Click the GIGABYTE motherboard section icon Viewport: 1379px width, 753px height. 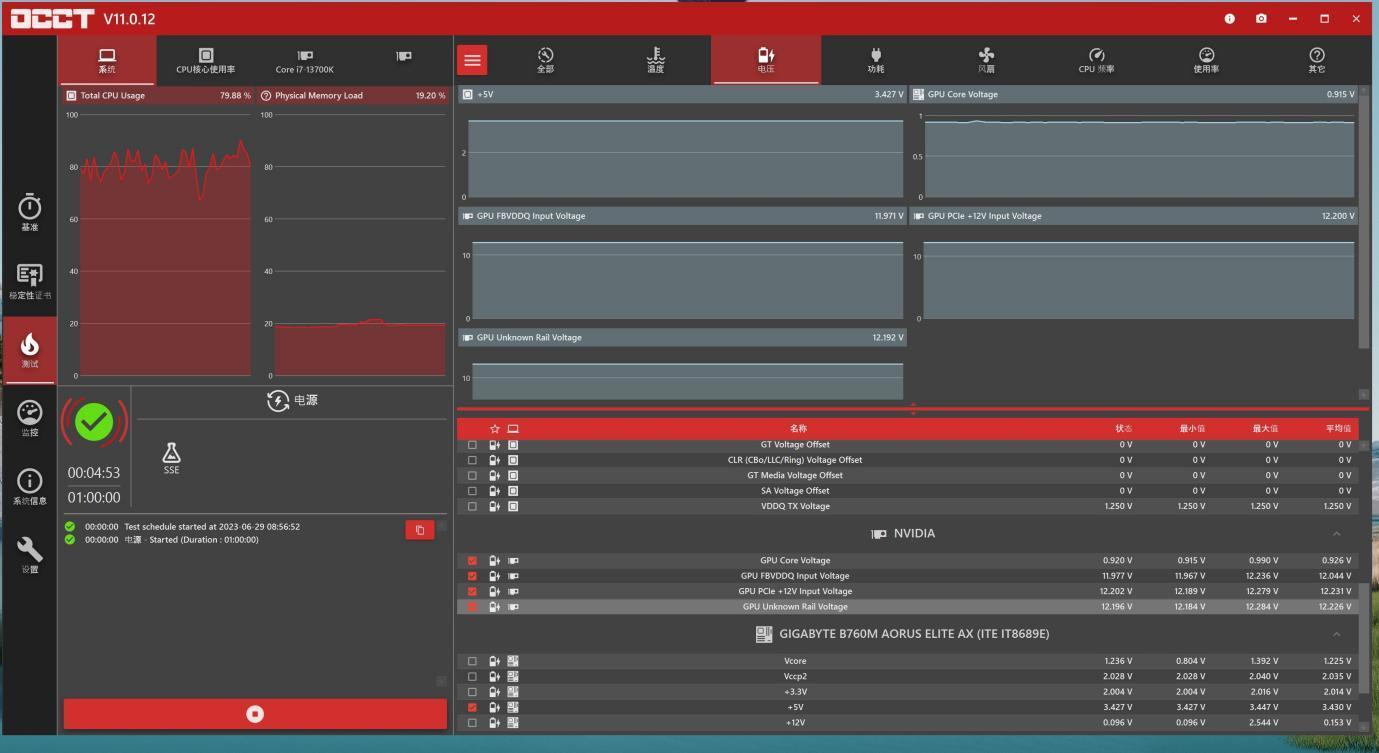(x=764, y=634)
